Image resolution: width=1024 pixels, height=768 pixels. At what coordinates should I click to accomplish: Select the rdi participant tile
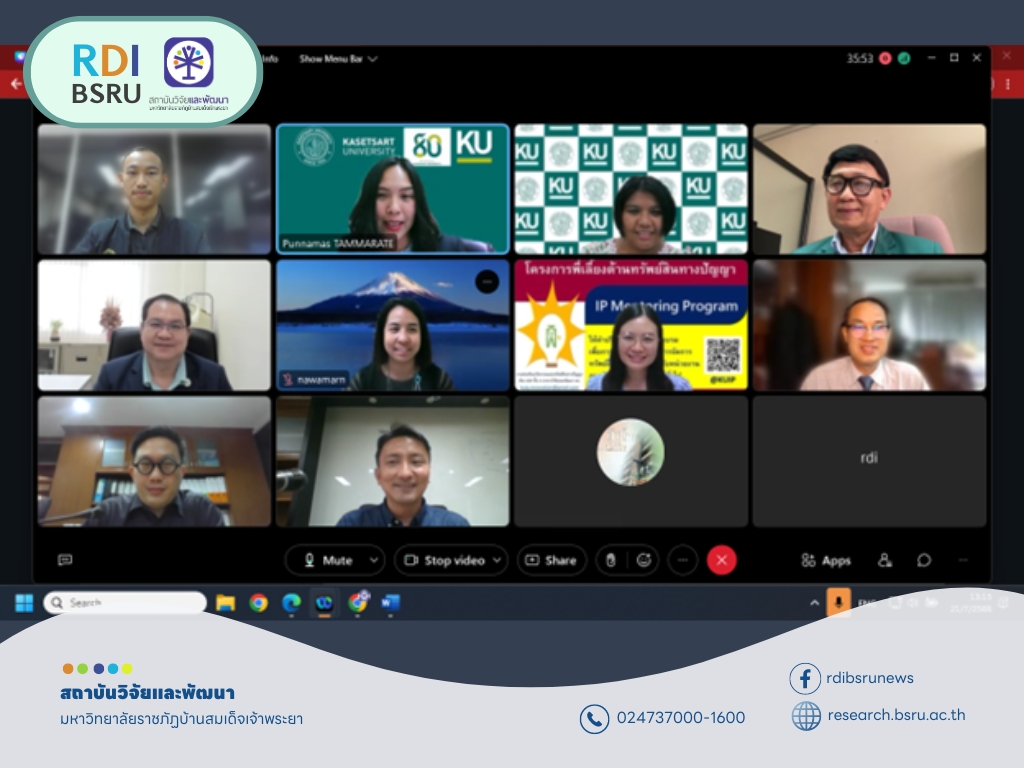[x=869, y=461]
